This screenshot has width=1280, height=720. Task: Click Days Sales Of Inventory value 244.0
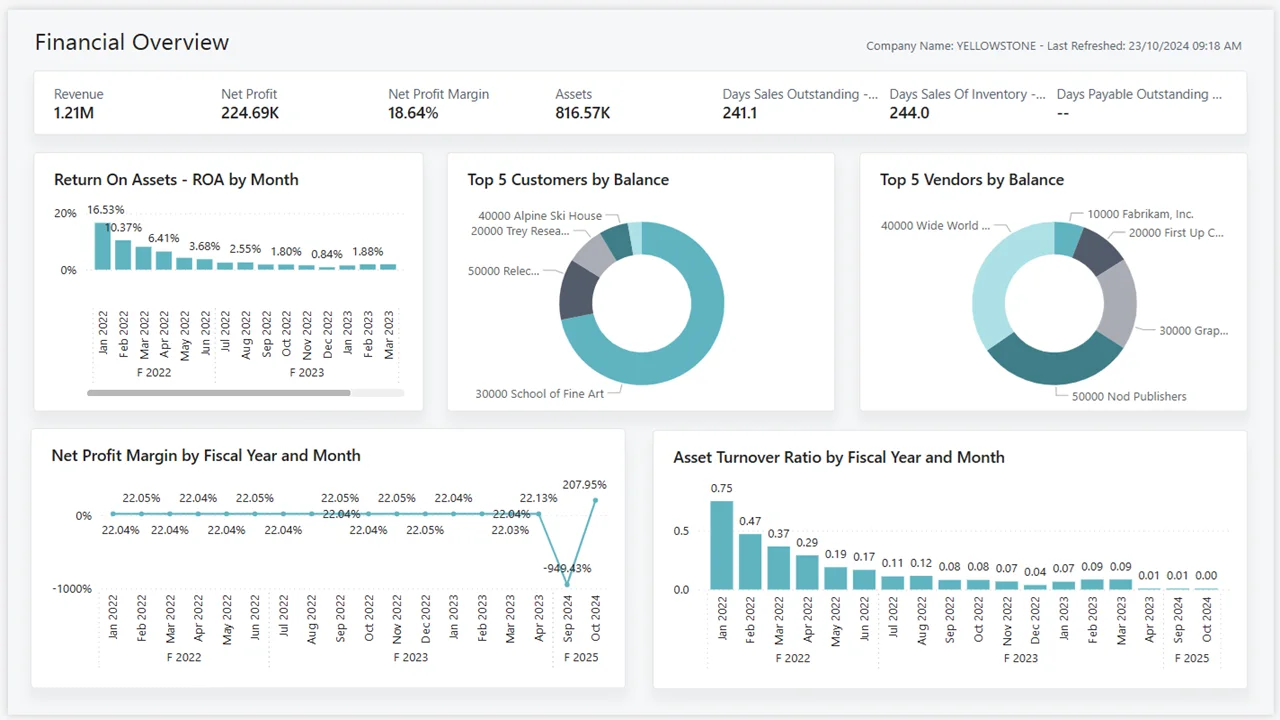[909, 113]
